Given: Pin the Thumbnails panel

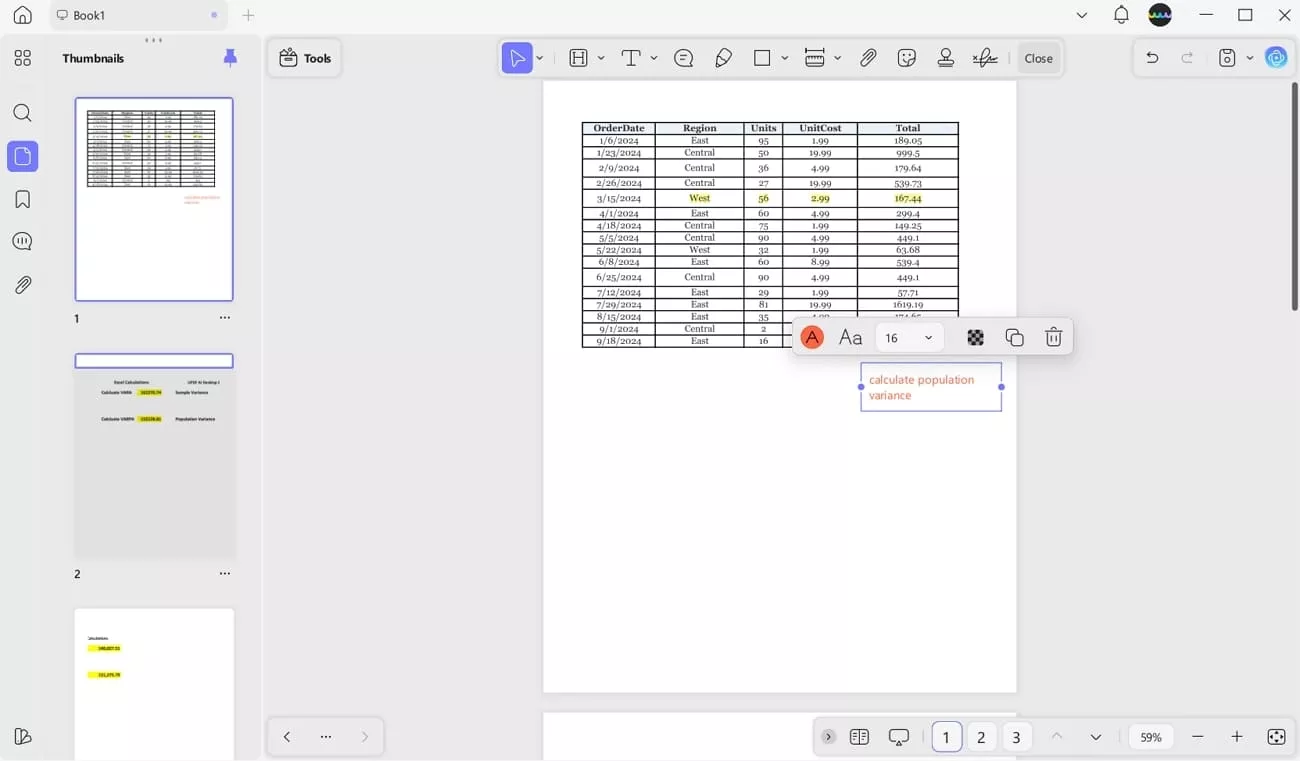Looking at the screenshot, I should click(x=230, y=58).
